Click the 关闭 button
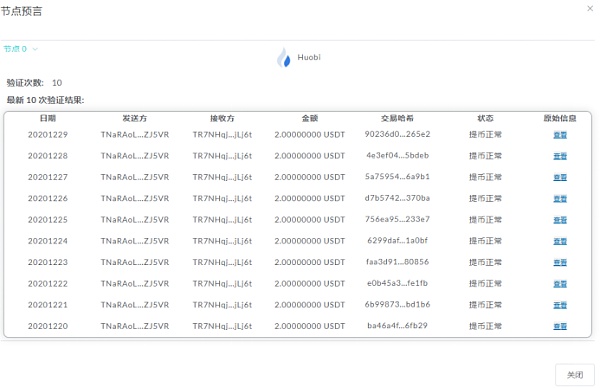The image size is (600, 388). (575, 375)
